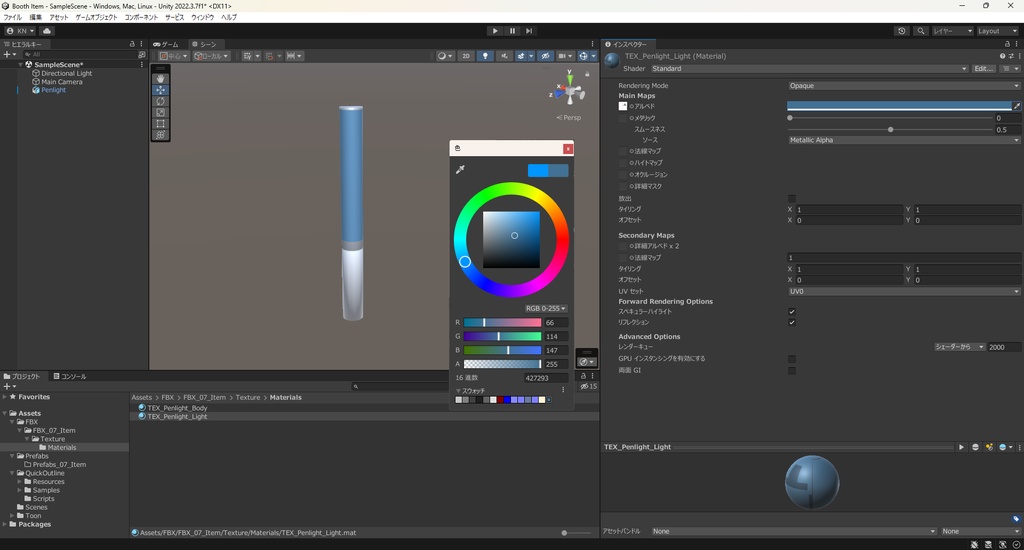Click the Pause button in top toolbar
1024x550 pixels.
pyautogui.click(x=512, y=31)
